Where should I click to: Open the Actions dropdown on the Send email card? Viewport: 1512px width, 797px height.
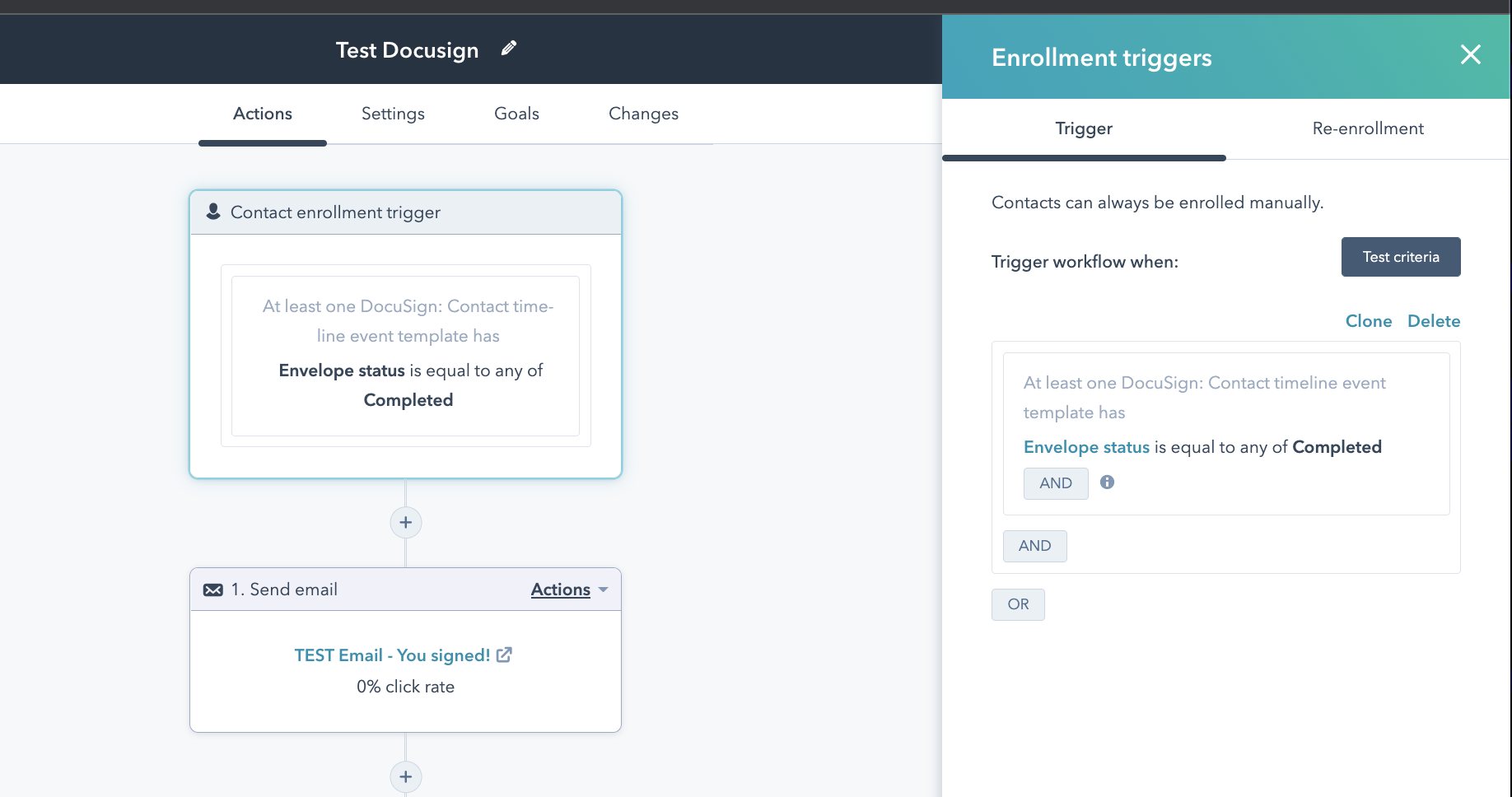pos(568,589)
